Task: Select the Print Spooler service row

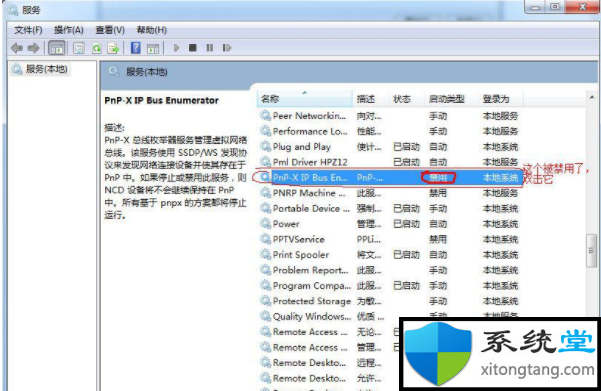Action: point(389,255)
